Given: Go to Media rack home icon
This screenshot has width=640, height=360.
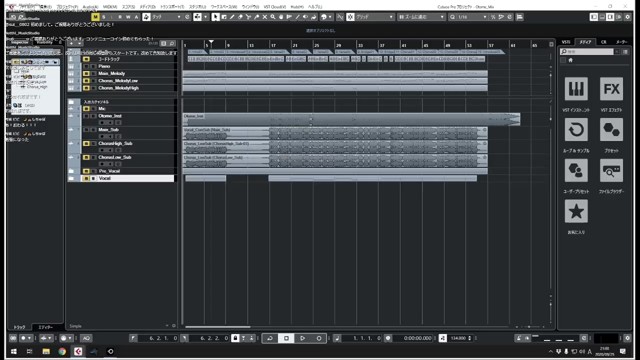Looking at the screenshot, I should 570,60.
